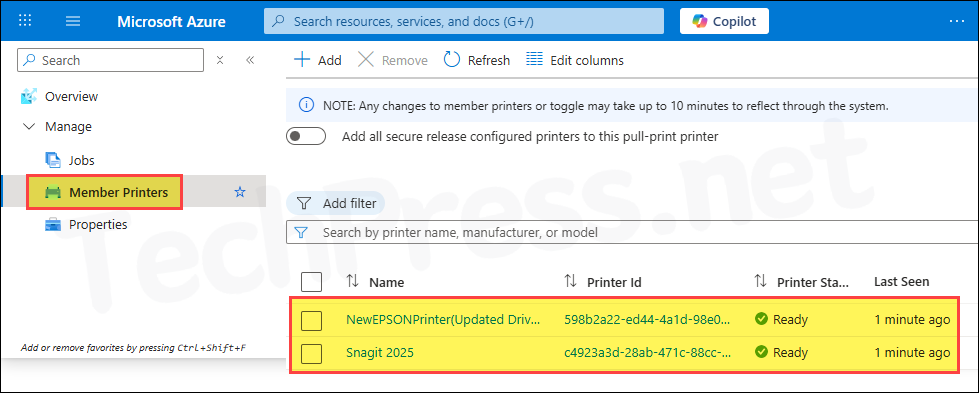Click printer ID 598b2a22-ed44-4a1d-98e0...
The image size is (979, 393).
click(647, 320)
